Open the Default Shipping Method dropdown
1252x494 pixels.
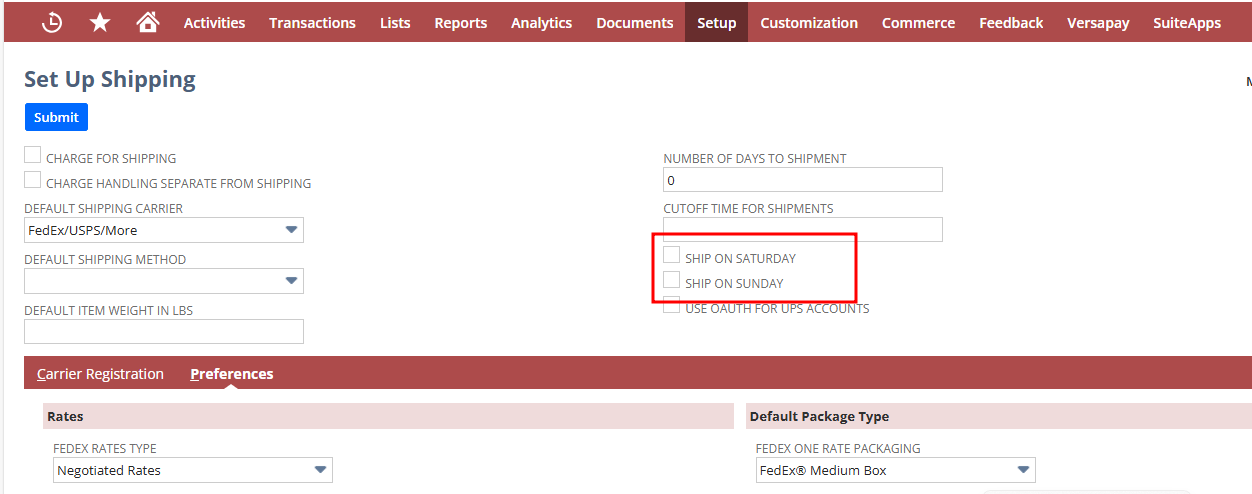click(x=163, y=281)
